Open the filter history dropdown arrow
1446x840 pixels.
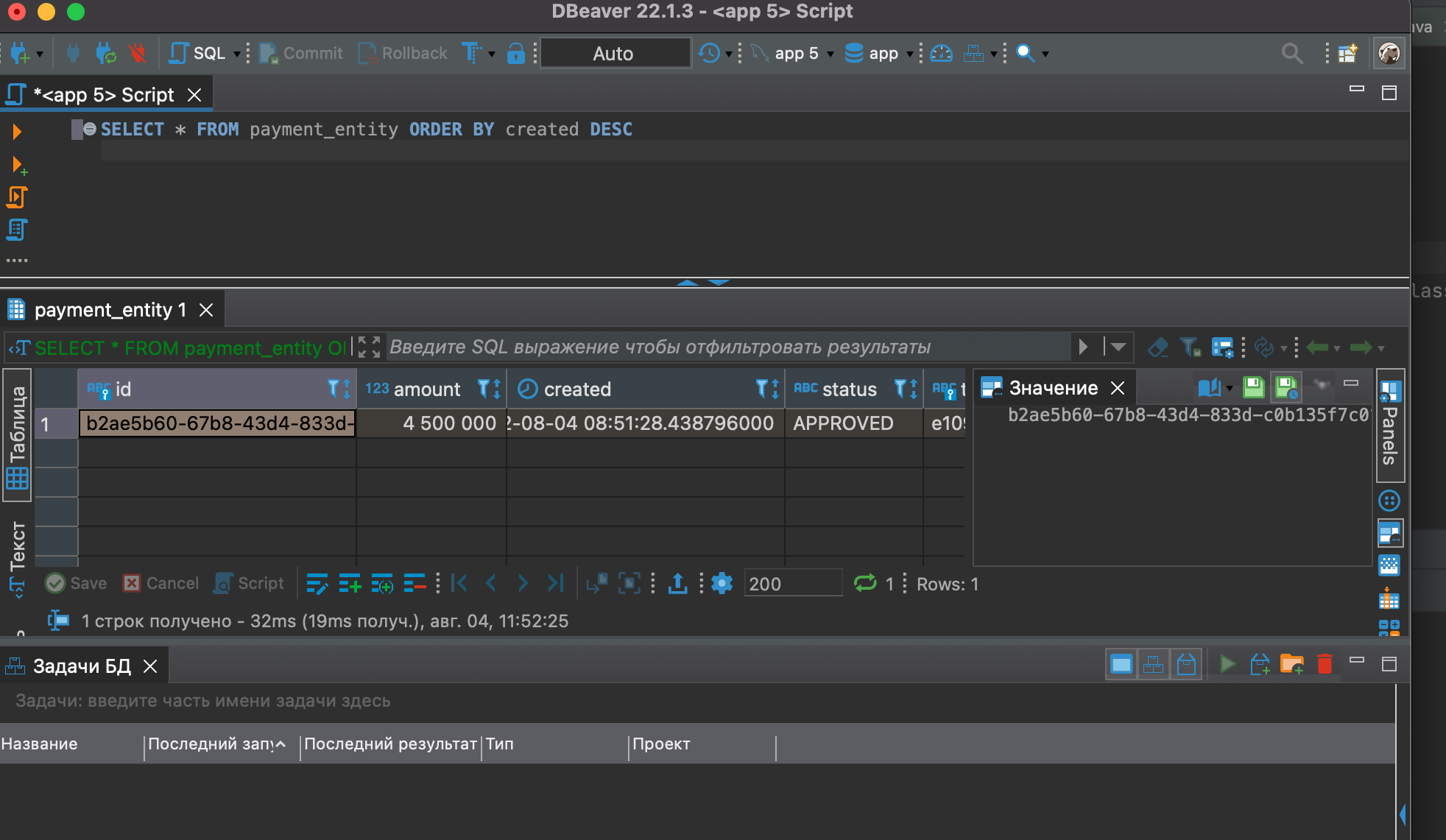coord(1118,347)
